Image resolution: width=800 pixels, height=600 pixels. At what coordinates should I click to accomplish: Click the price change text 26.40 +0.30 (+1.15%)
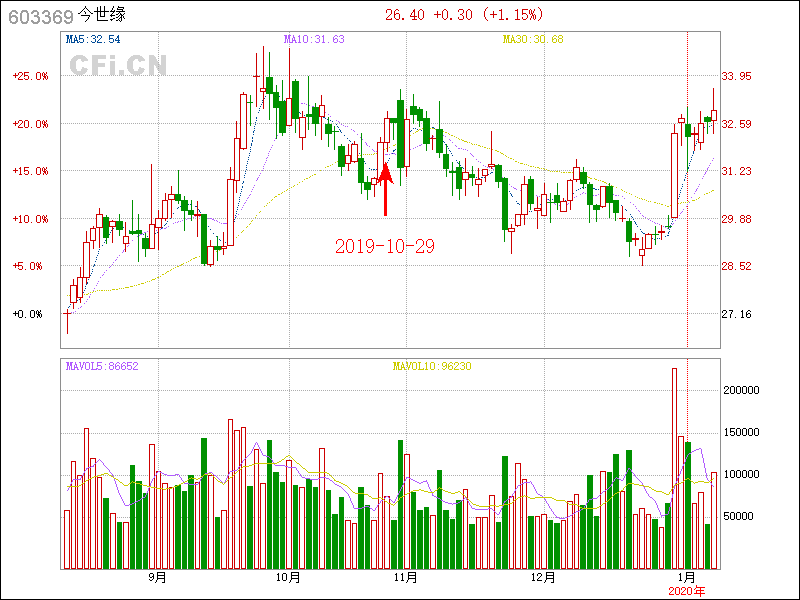pos(464,15)
